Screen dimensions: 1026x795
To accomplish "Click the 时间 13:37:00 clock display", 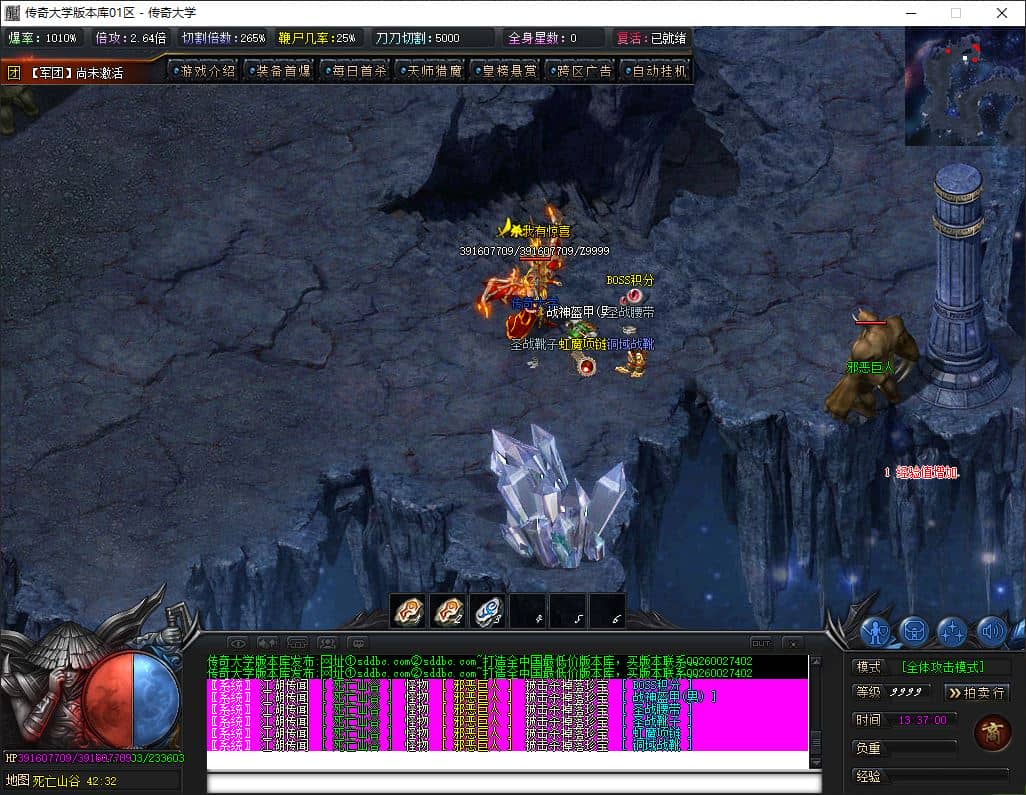I will tap(902, 720).
